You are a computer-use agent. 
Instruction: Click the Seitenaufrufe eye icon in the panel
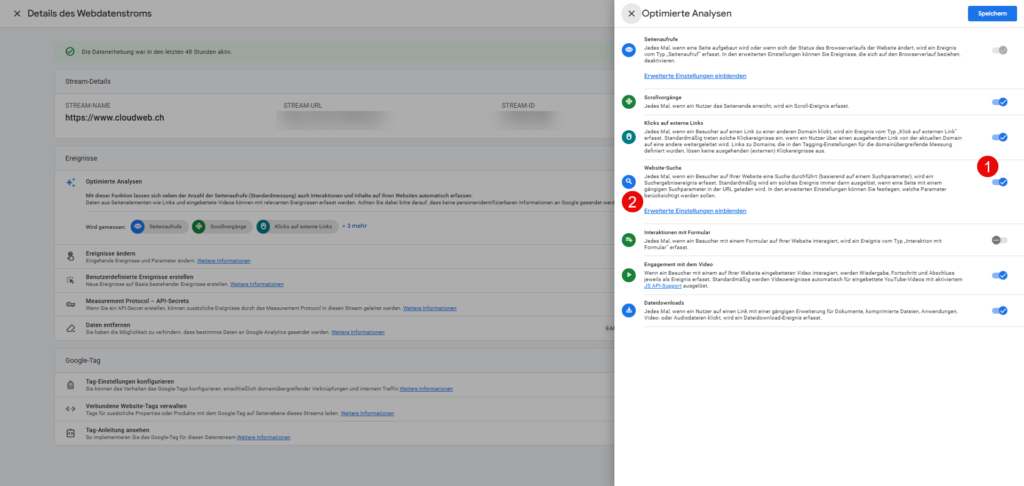(x=628, y=50)
